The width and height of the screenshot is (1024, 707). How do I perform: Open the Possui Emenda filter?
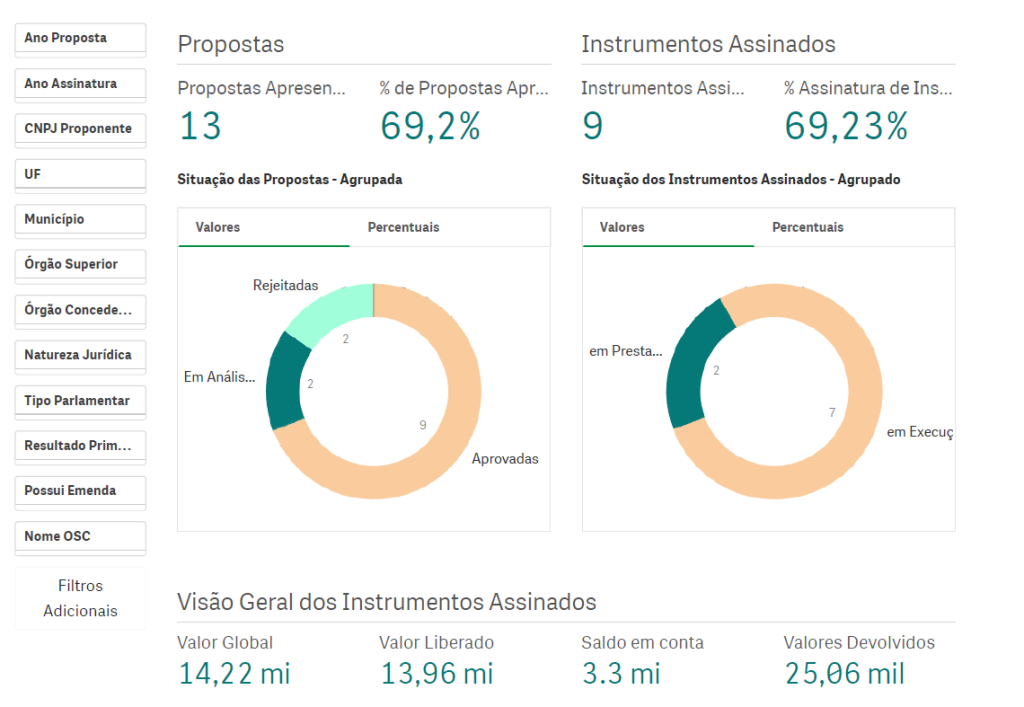tap(80, 491)
